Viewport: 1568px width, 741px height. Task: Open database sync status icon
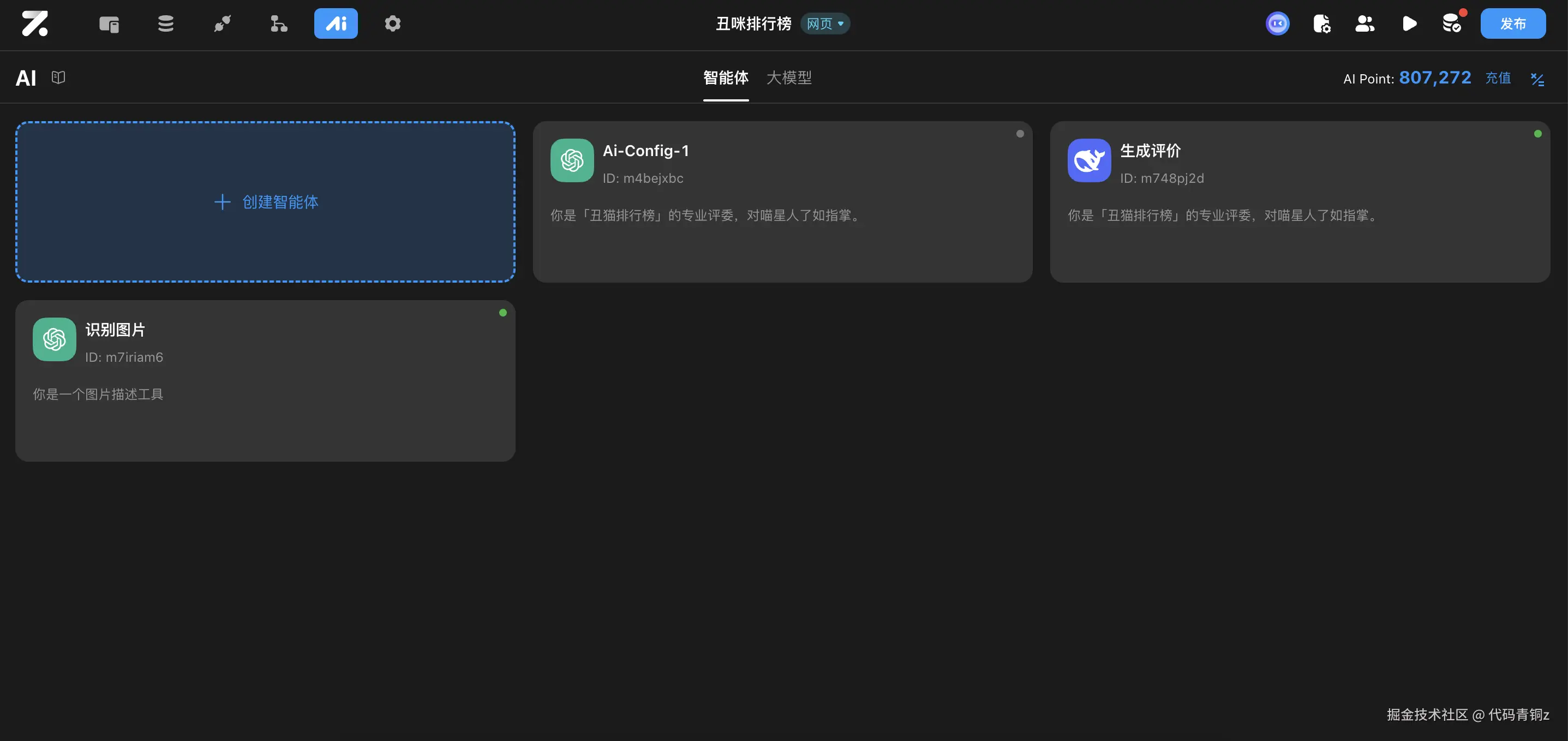point(1452,24)
